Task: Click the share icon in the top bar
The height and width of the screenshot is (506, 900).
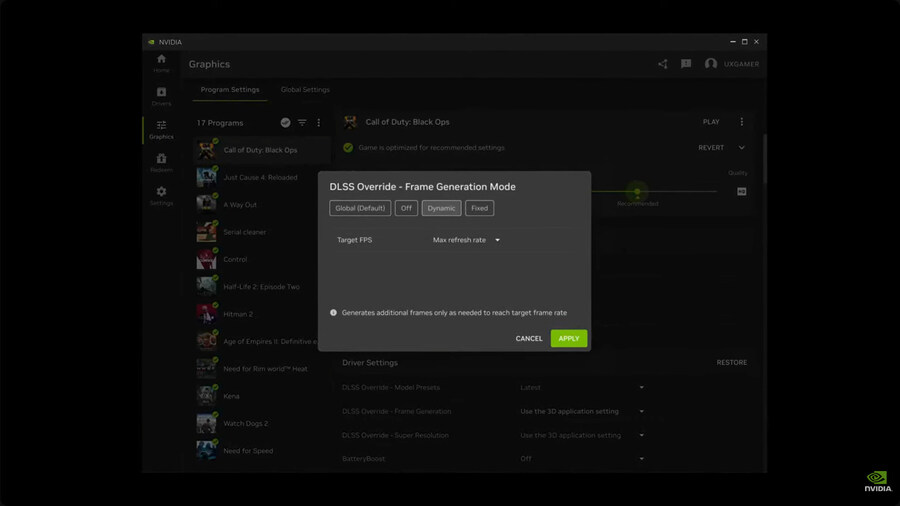Action: pyautogui.click(x=662, y=64)
